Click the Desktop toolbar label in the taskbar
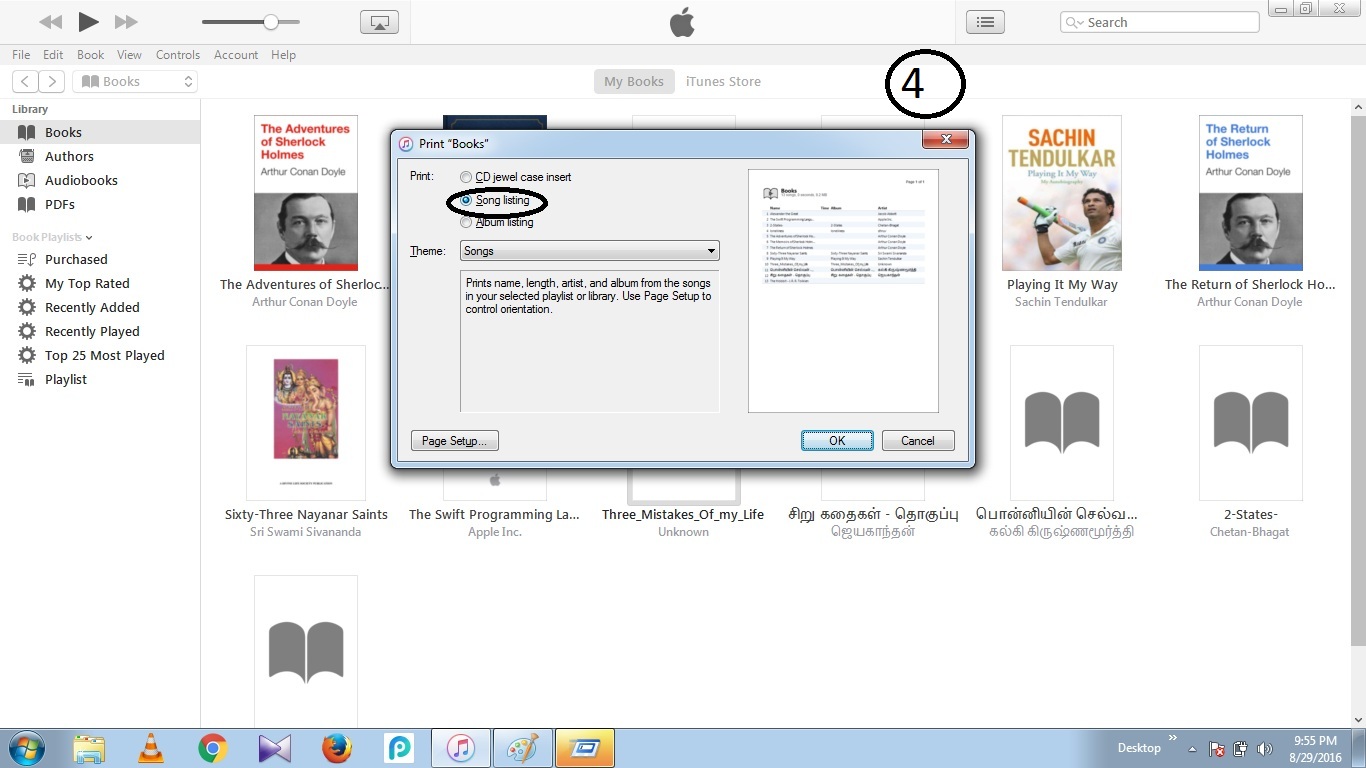This screenshot has width=1366, height=768. (x=1139, y=748)
